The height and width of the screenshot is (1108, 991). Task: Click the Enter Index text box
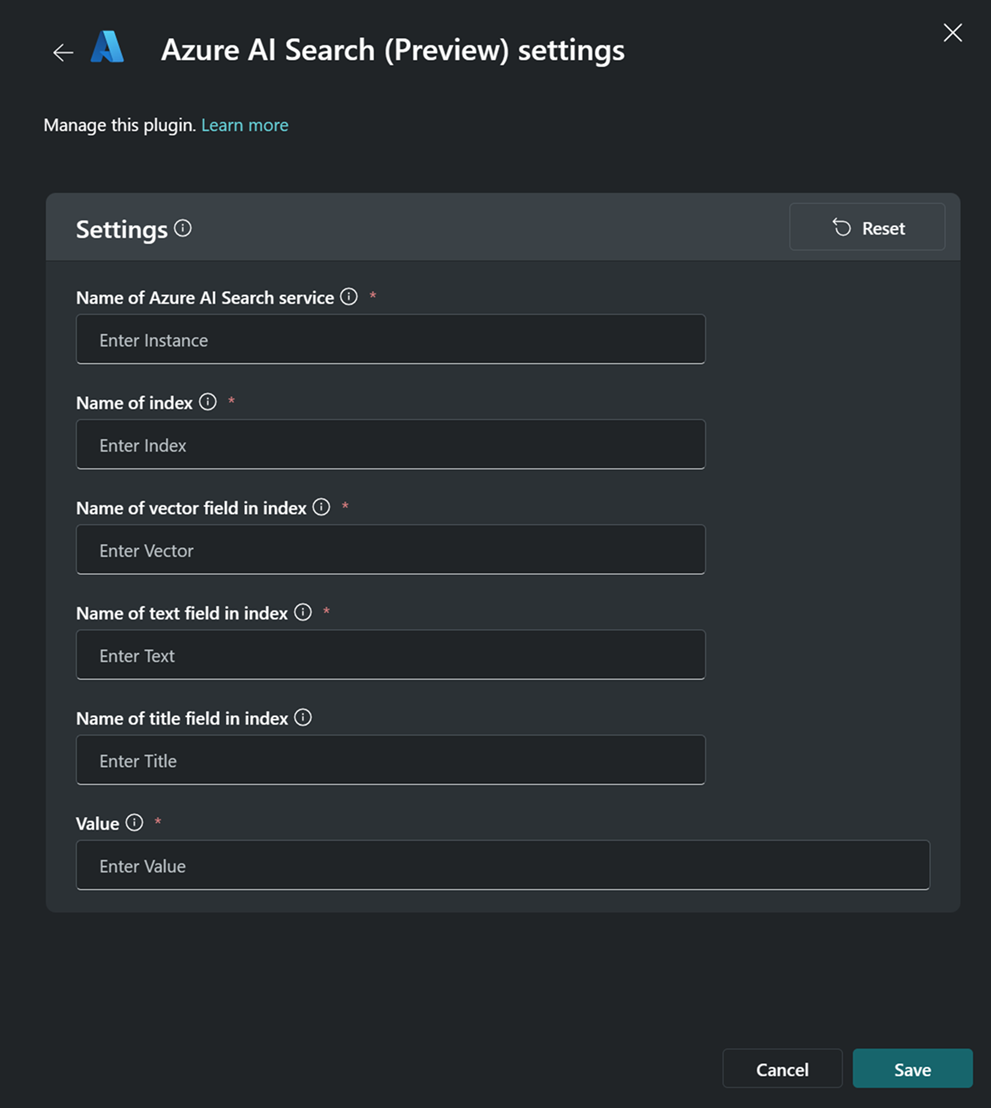pos(391,445)
